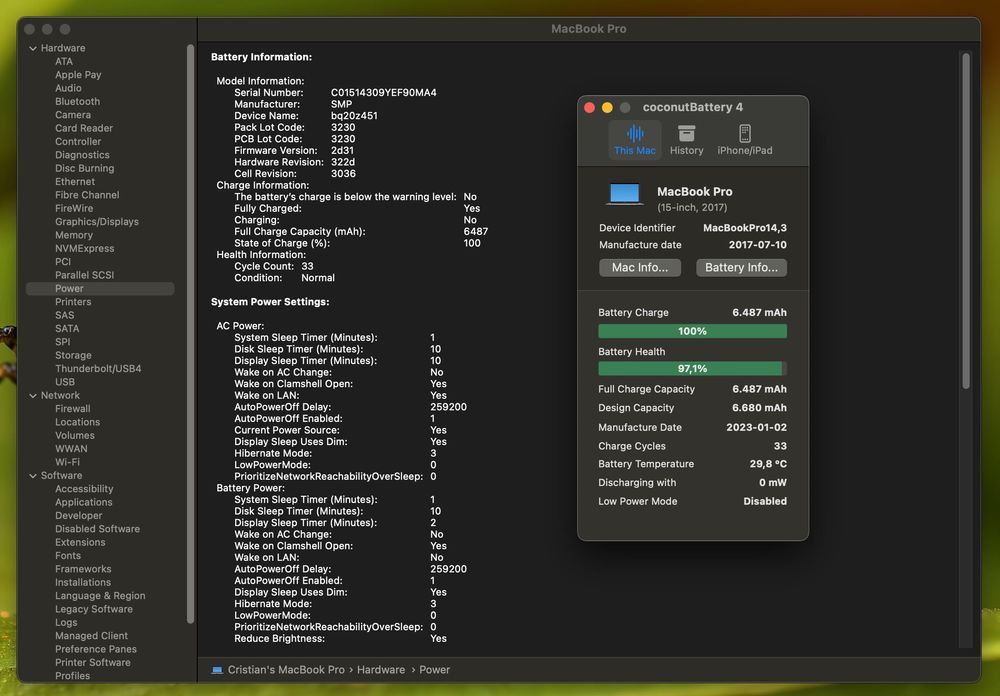Select Card Reader in the sidebar
Viewport: 1000px width, 696px height.
coord(84,128)
